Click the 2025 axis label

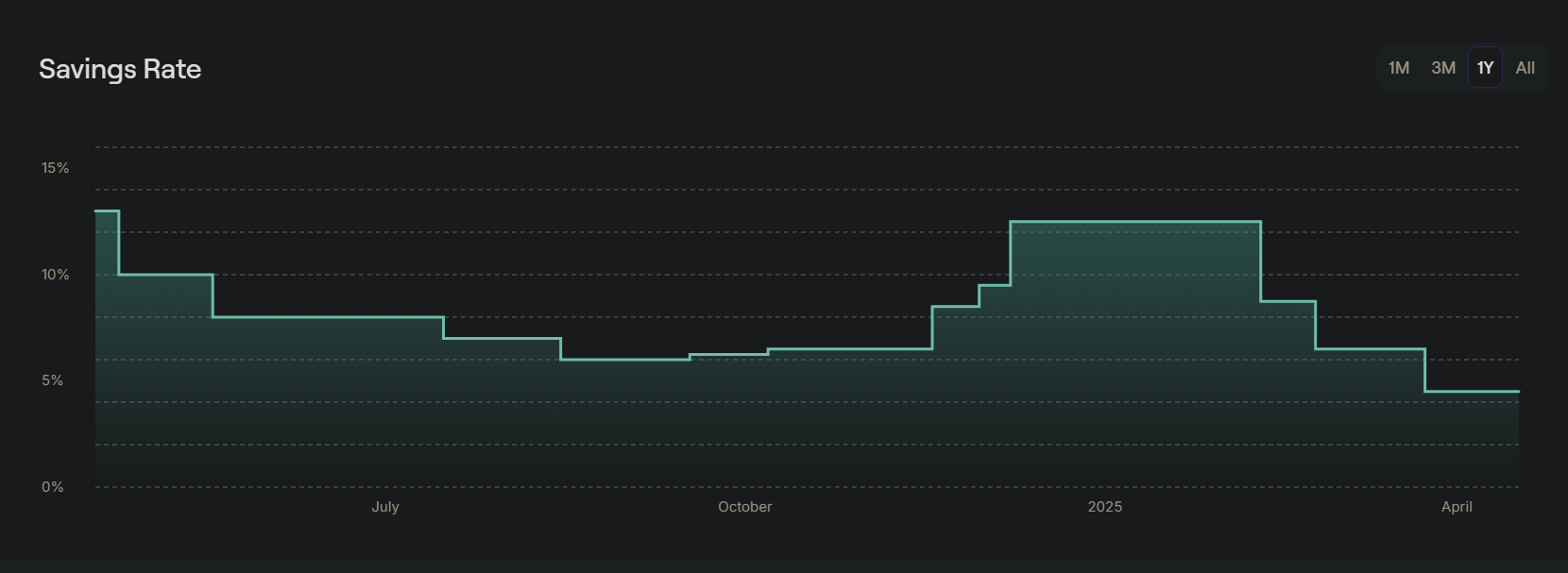click(1105, 507)
